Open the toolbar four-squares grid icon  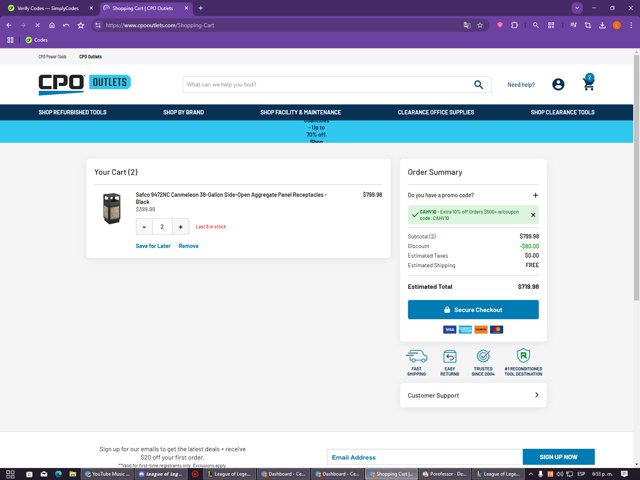pyautogui.click(x=551, y=25)
